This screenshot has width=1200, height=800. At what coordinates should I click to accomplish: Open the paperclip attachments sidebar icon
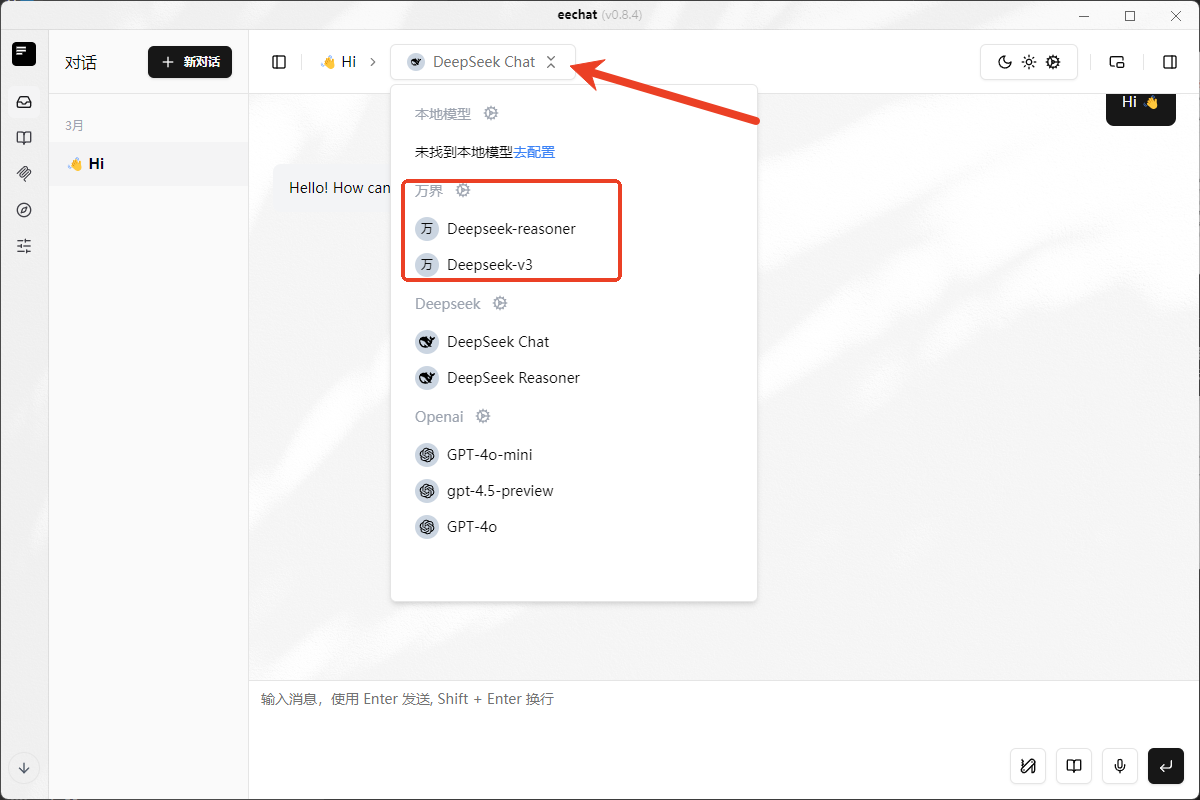[x=24, y=173]
